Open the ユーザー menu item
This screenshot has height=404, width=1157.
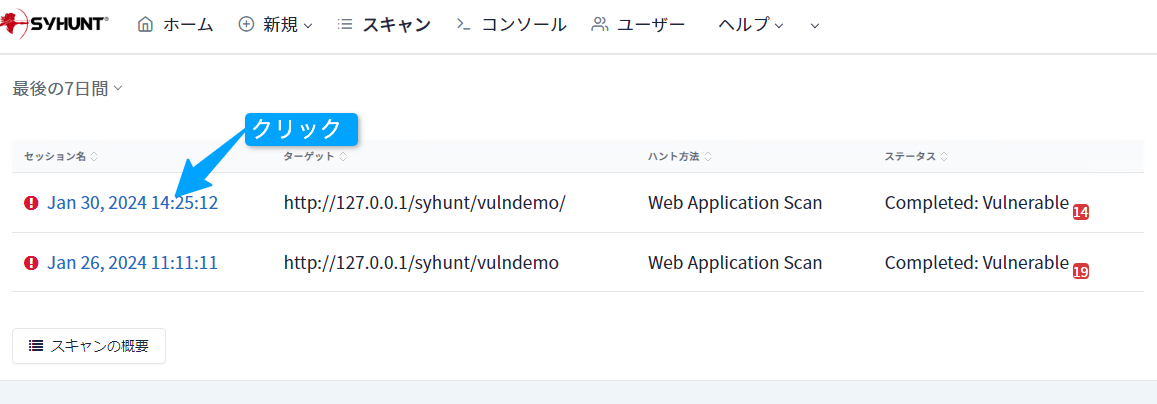coord(651,24)
